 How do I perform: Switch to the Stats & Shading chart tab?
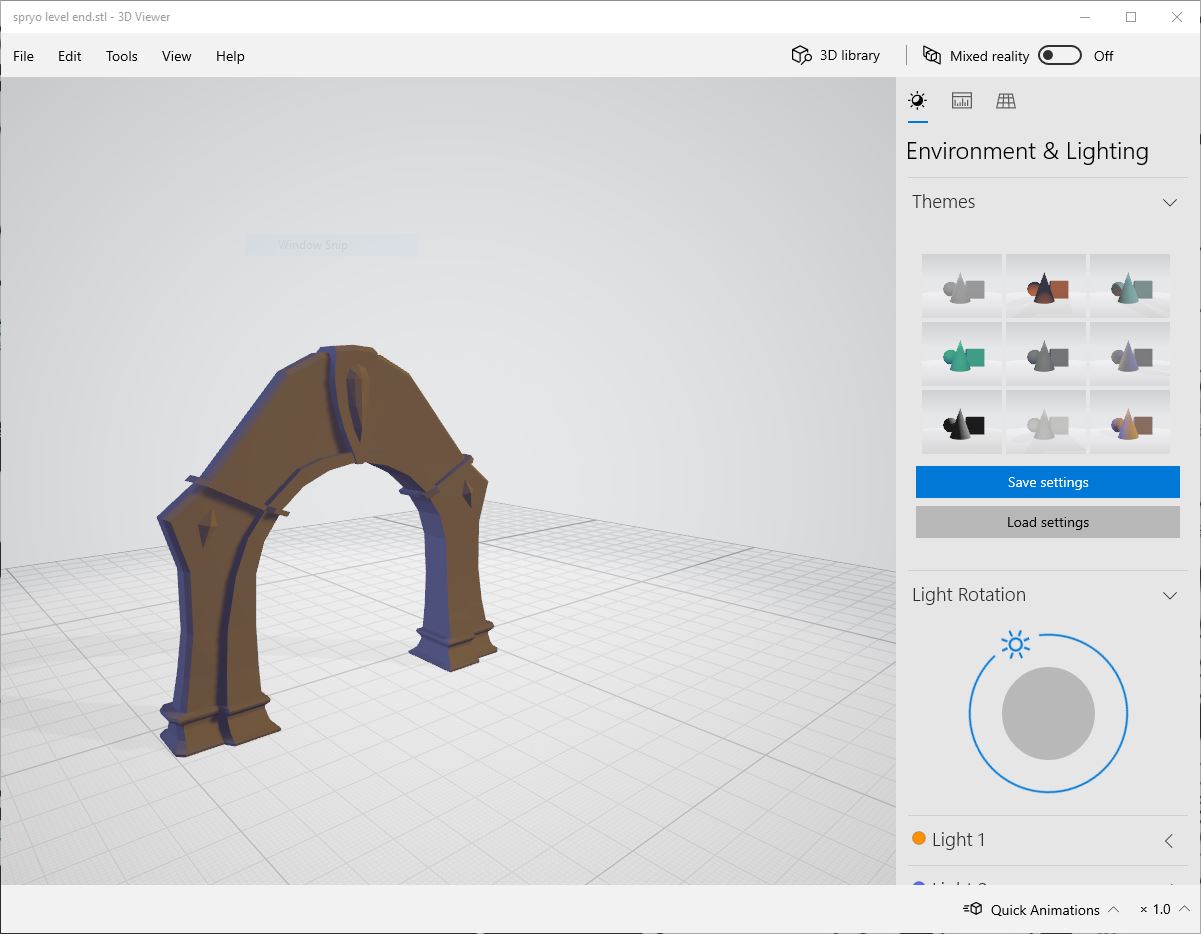(962, 100)
